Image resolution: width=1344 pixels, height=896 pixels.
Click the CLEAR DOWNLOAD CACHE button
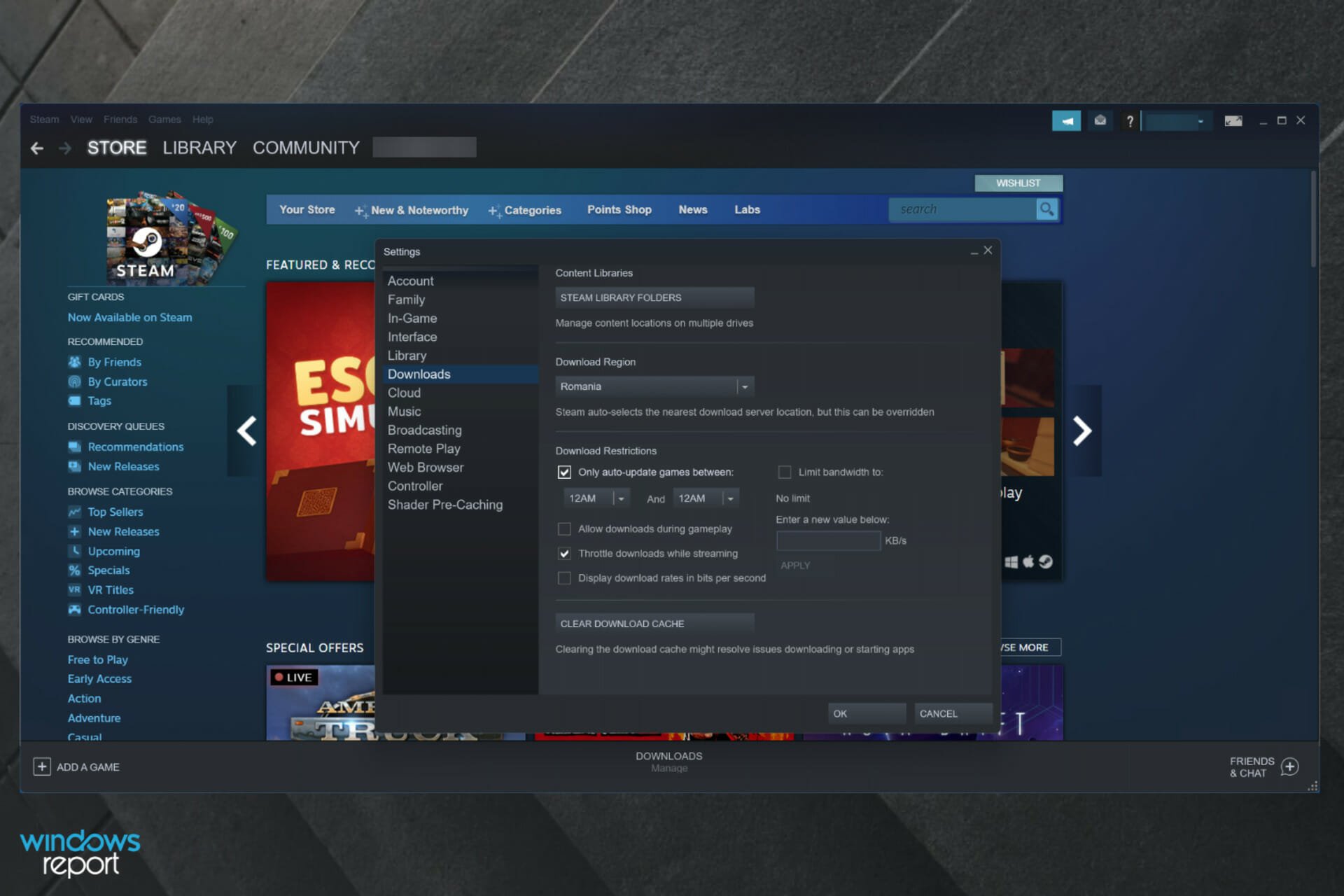tap(654, 622)
